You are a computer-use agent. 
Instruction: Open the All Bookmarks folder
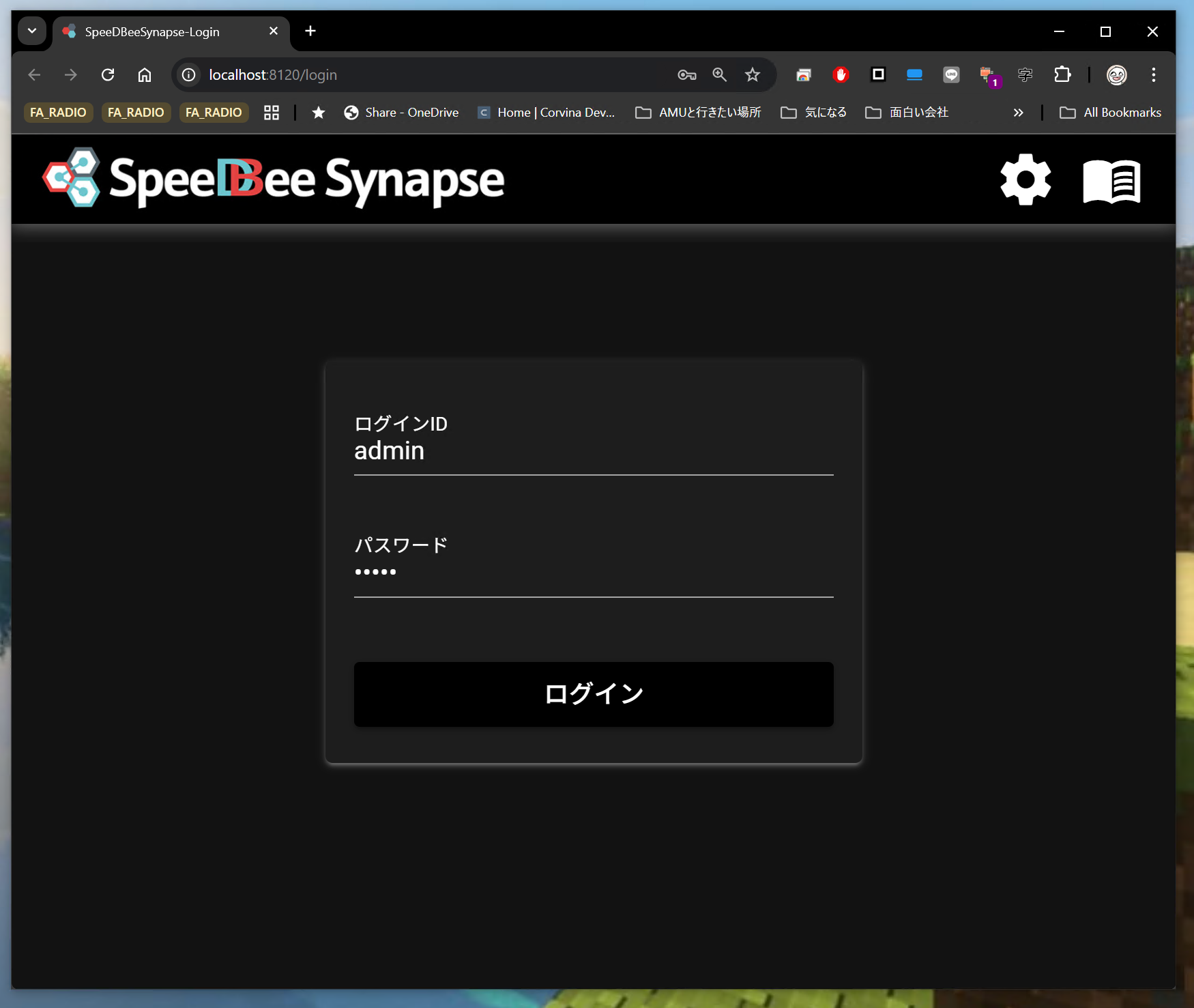coord(1110,113)
